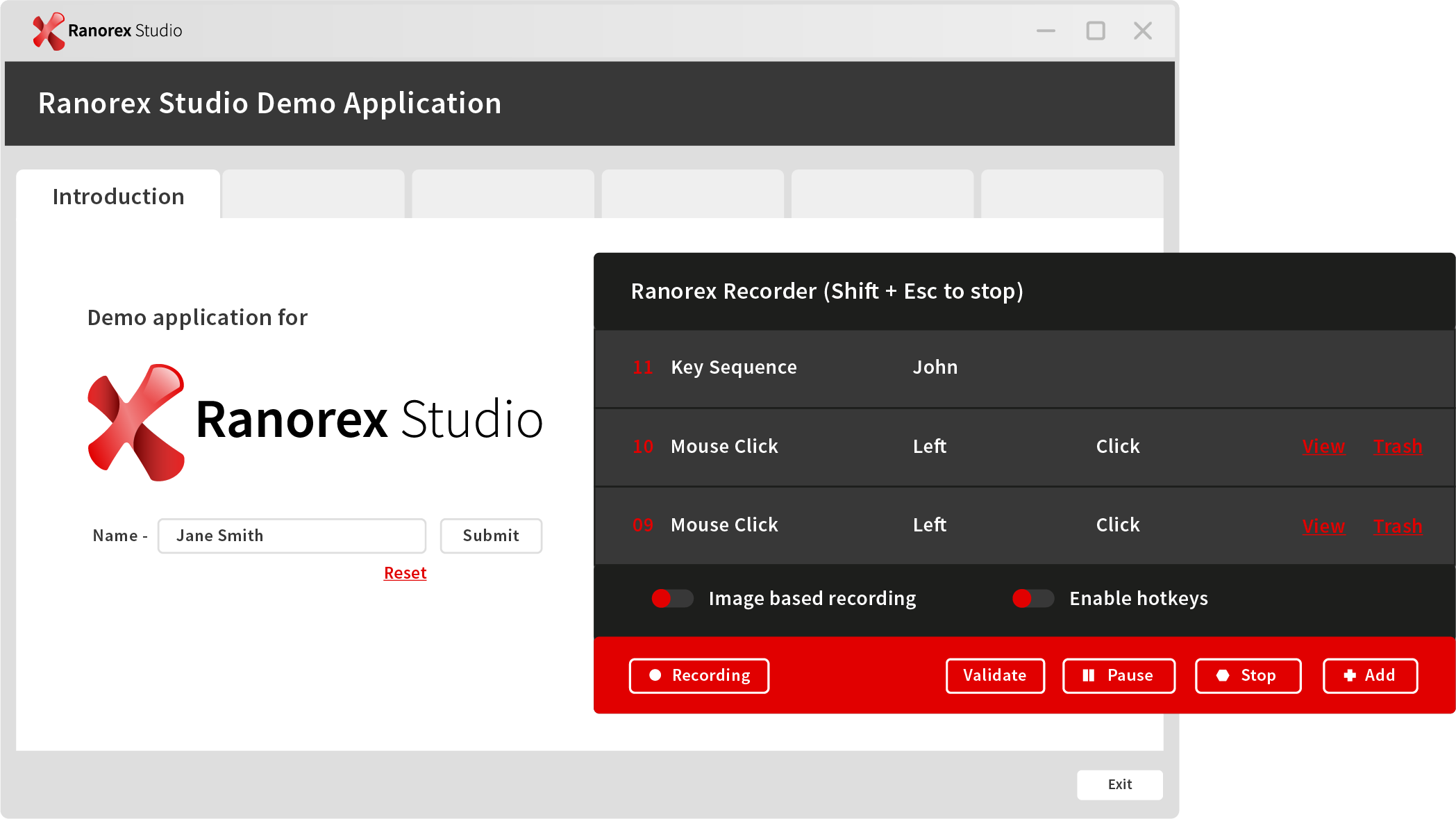The width and height of the screenshot is (1456, 819).
Task: Click the 'John' value in step 11
Action: (x=935, y=367)
